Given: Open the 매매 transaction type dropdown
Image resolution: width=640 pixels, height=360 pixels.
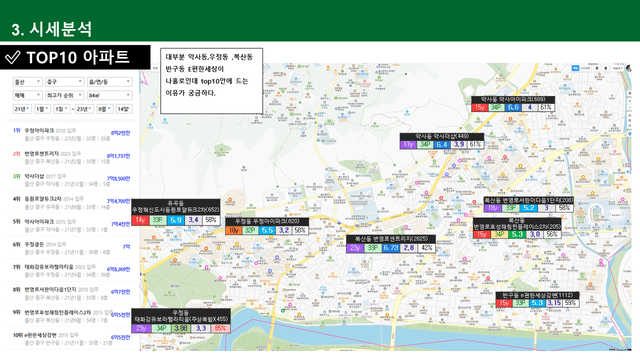Looking at the screenshot, I should [x=27, y=96].
